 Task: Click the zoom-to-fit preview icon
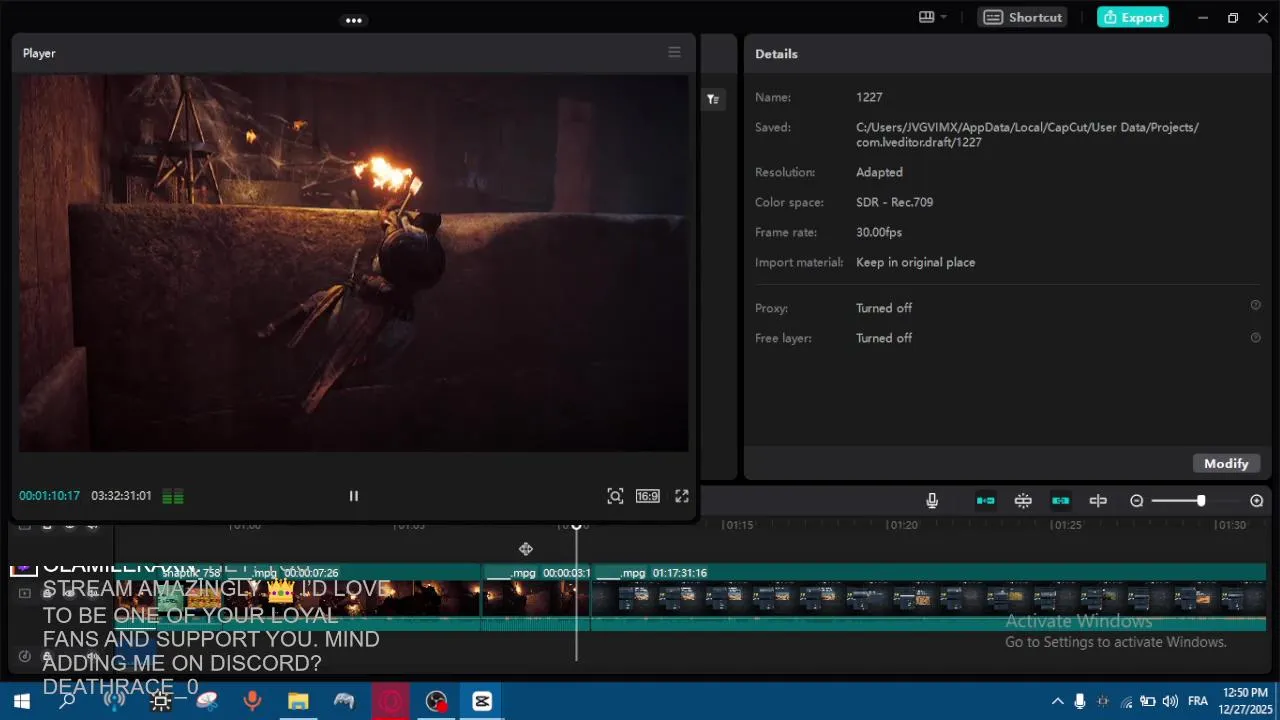tap(615, 496)
